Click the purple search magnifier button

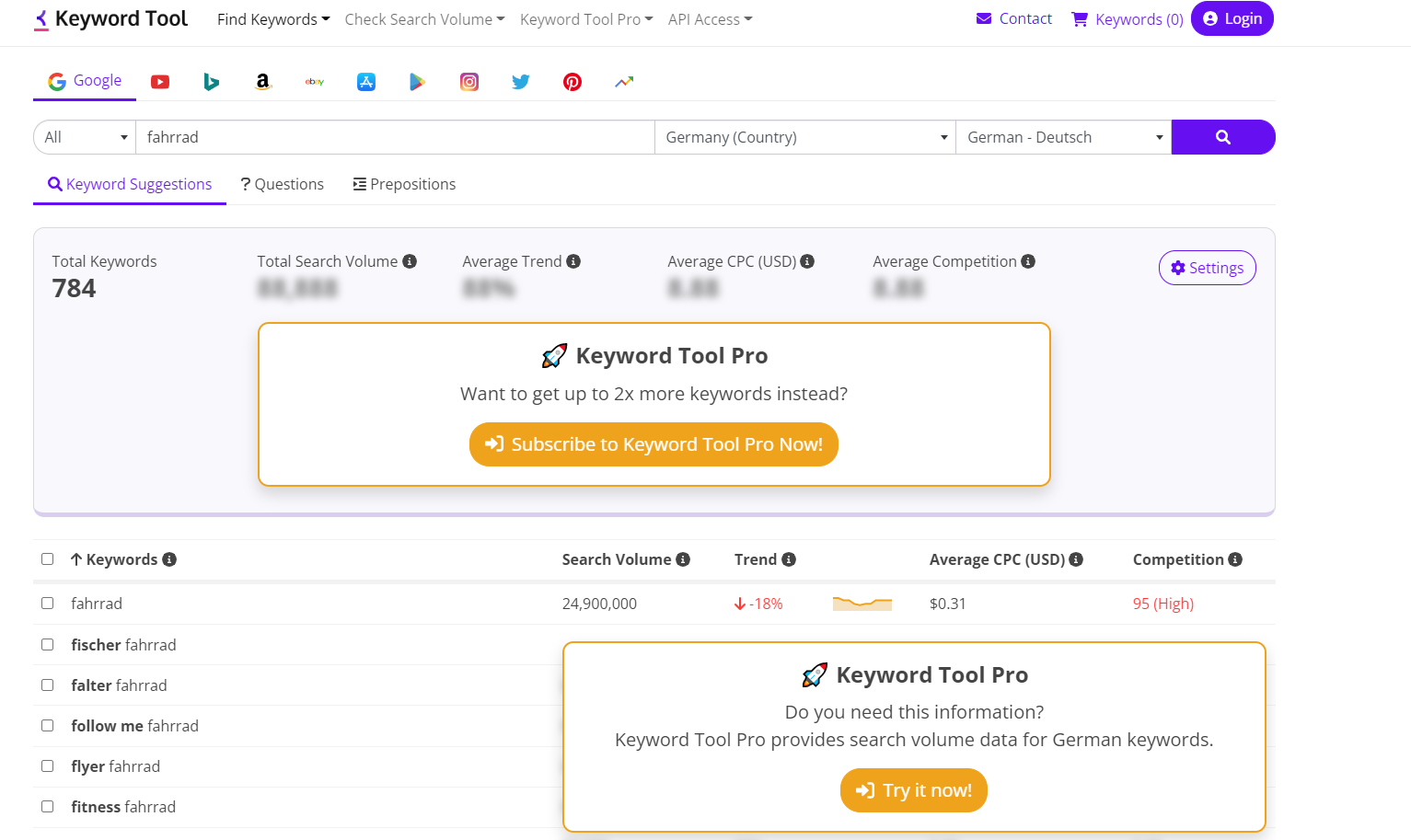tap(1223, 137)
